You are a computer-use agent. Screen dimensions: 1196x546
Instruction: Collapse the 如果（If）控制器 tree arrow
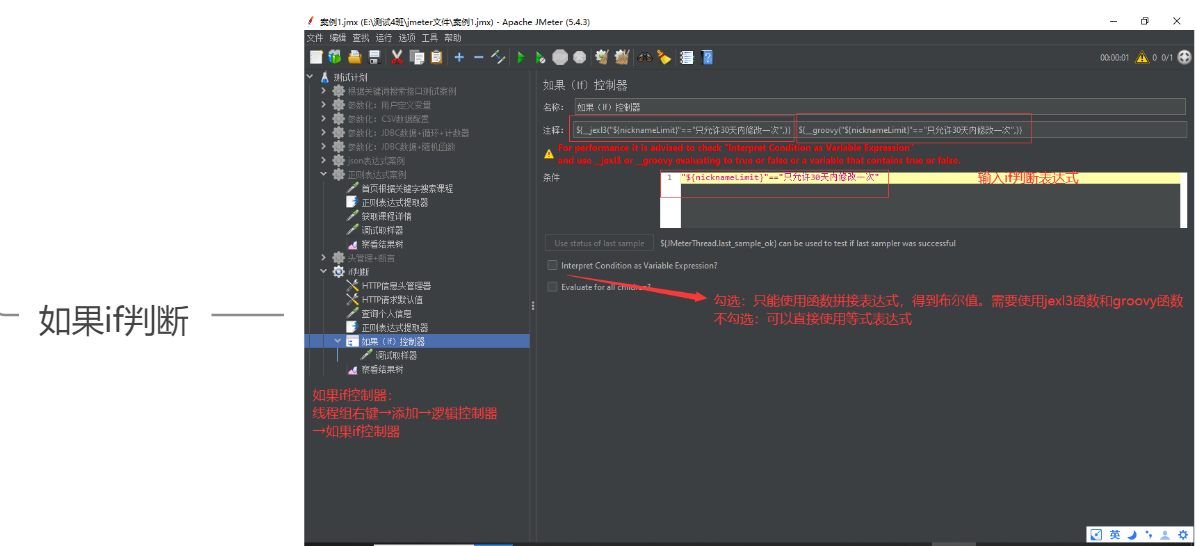[338, 341]
